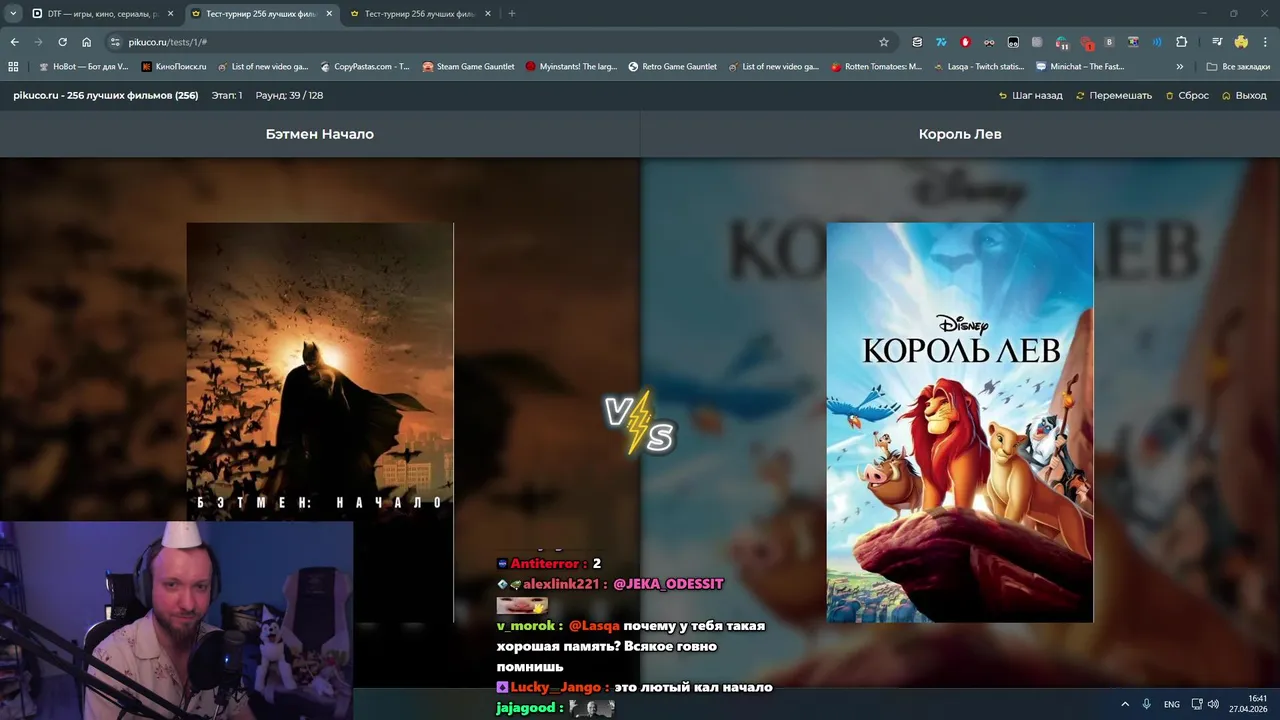Open the CopyPastas.com bookmark

coord(365,67)
